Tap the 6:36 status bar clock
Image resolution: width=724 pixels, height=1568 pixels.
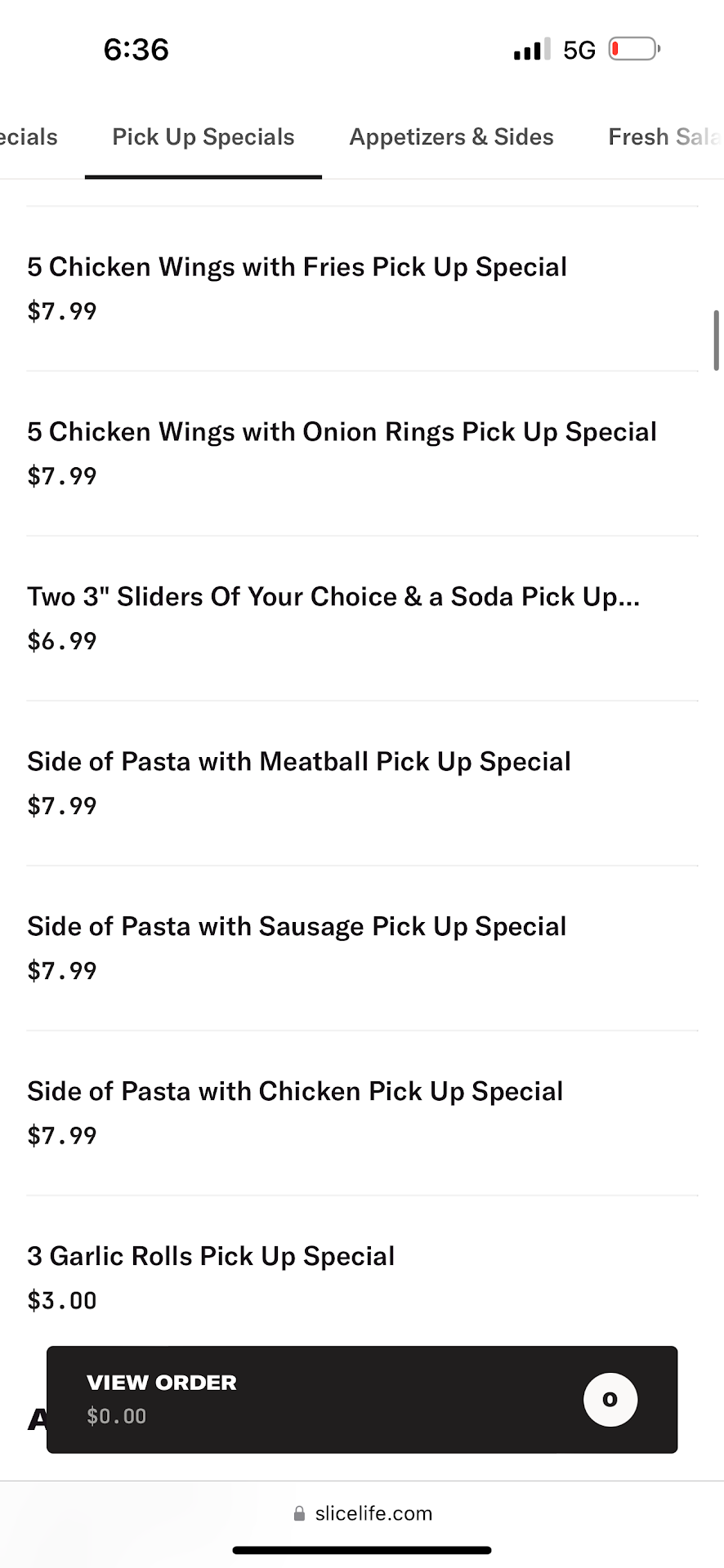(x=136, y=50)
